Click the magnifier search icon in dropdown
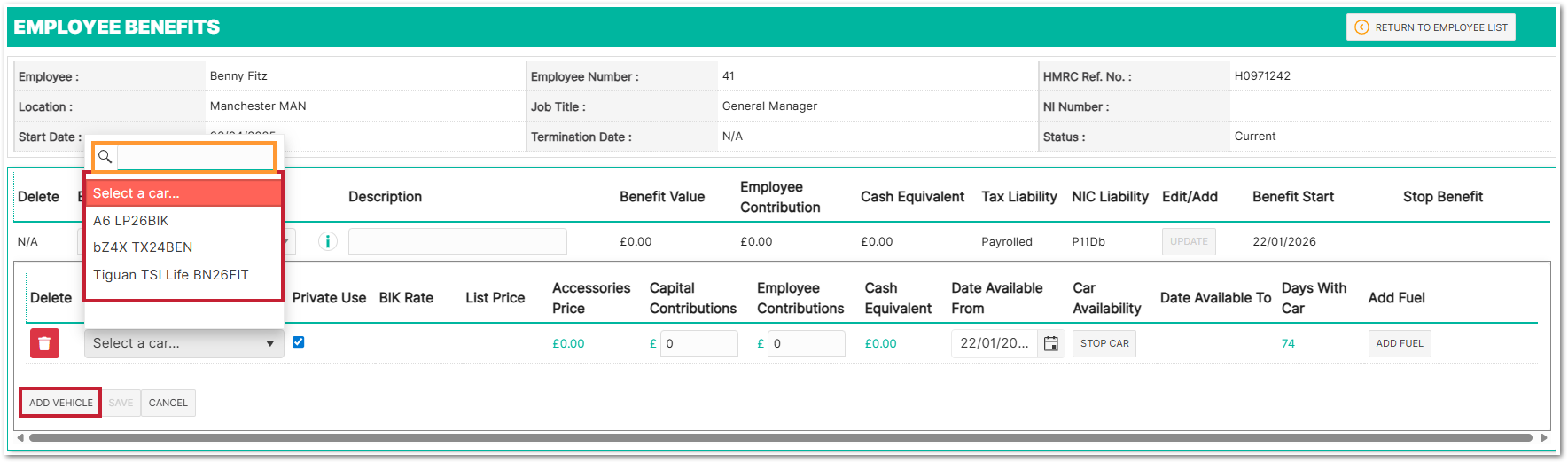1568x463 pixels. (105, 157)
